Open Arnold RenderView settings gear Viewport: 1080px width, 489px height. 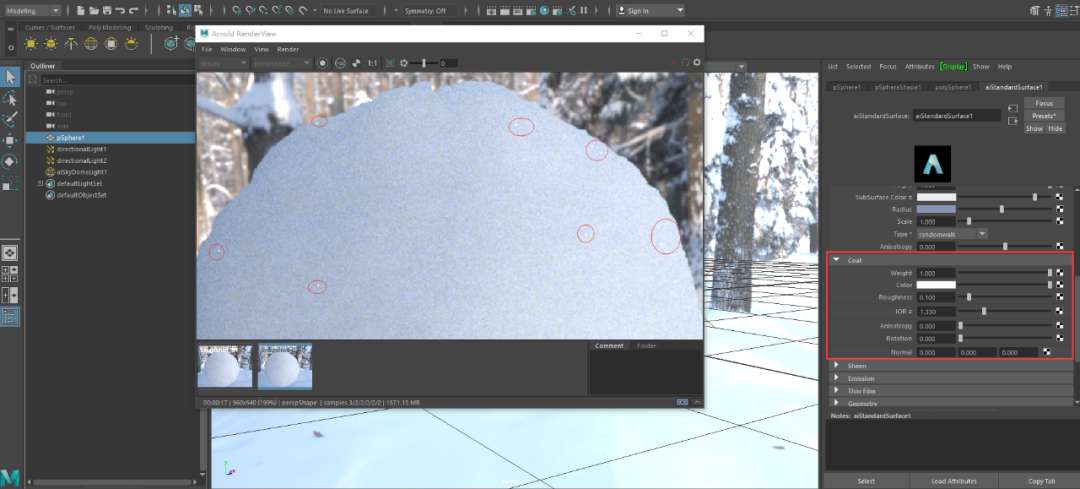tap(697, 63)
